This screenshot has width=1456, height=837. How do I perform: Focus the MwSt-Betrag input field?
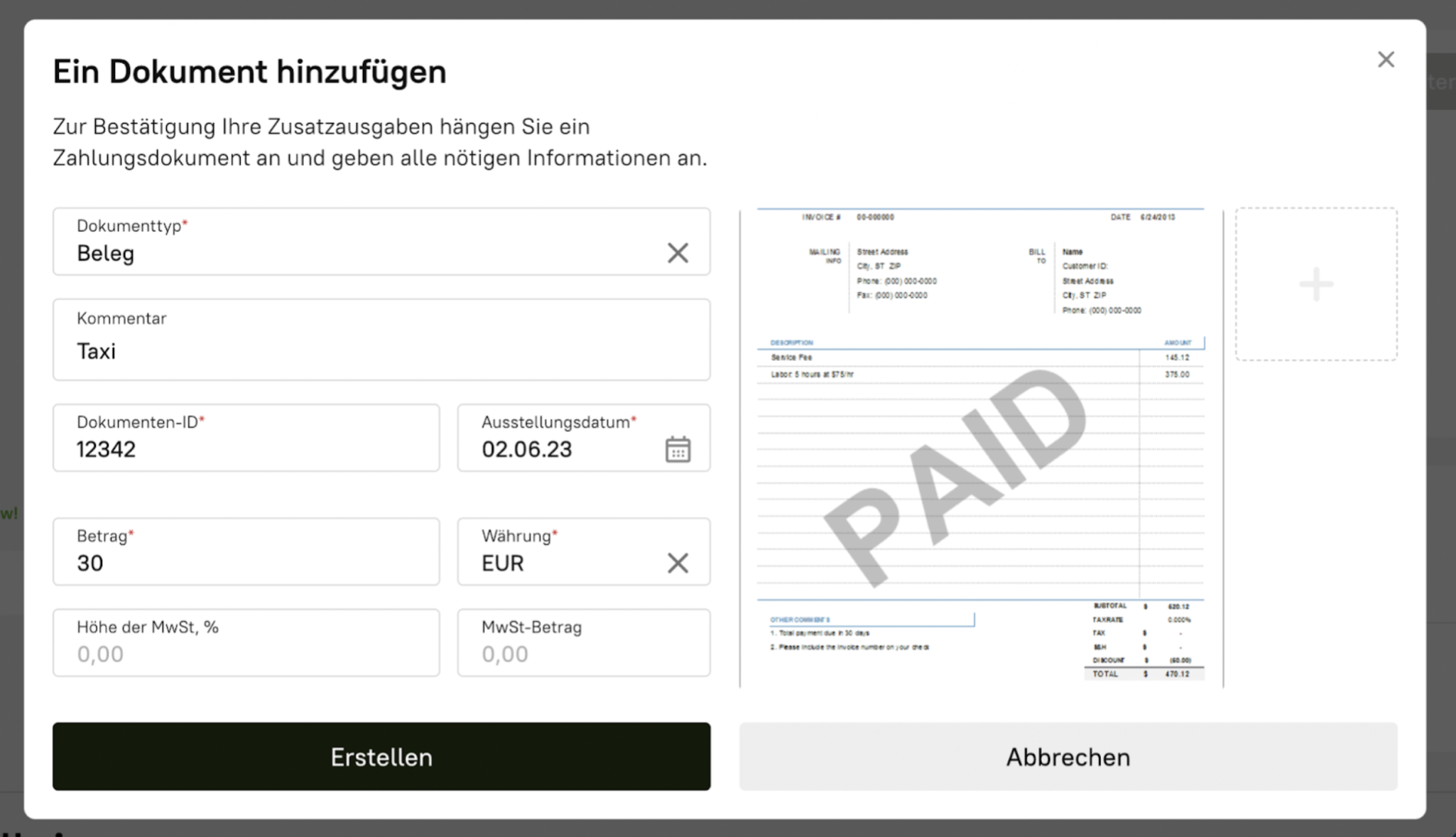(583, 653)
